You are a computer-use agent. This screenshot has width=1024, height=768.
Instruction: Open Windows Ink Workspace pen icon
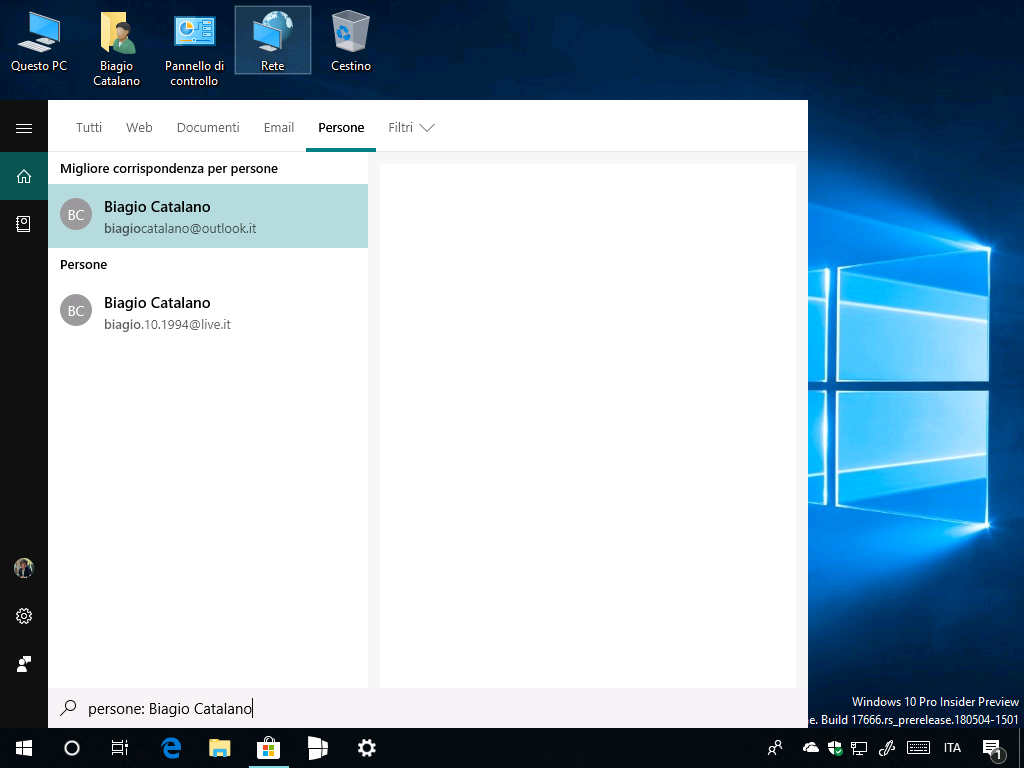[886, 748]
